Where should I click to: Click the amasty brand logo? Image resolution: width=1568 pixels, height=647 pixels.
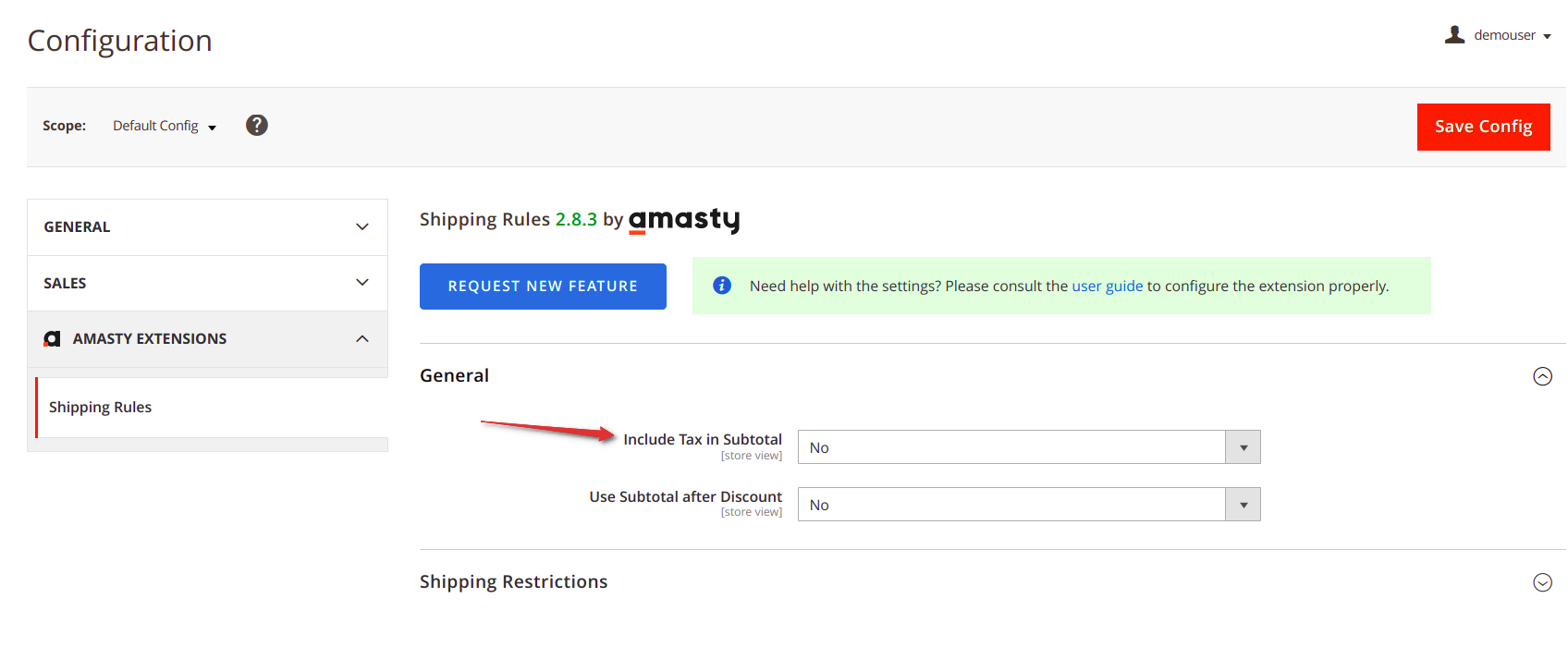coord(684,220)
